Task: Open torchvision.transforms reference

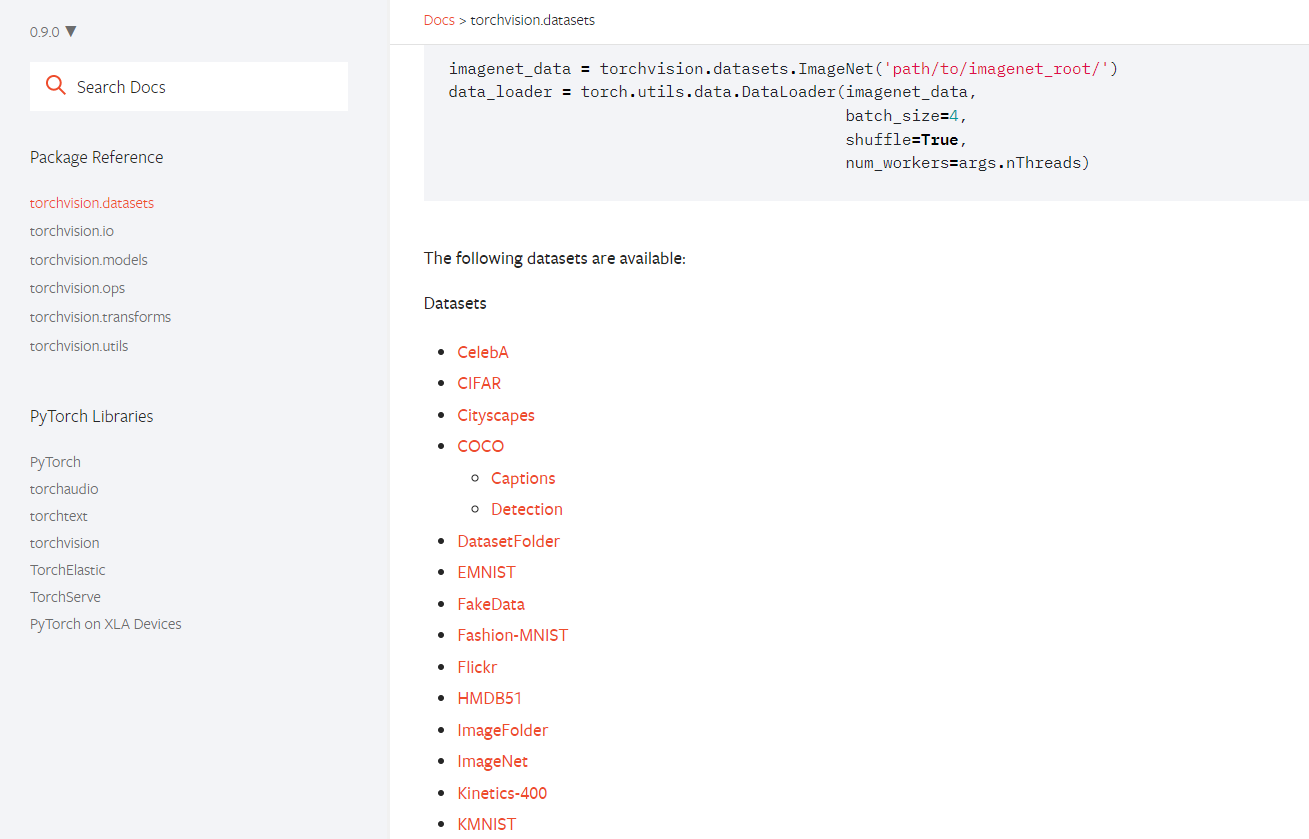Action: tap(100, 317)
